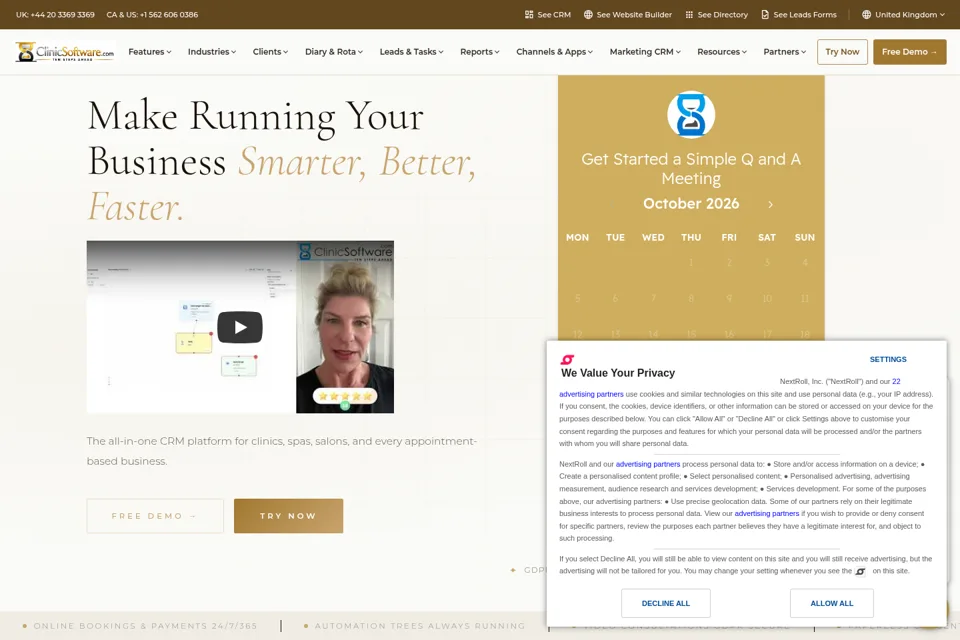The image size is (960, 640).
Task: Expand the Diary & Rota menu
Action: pyautogui.click(x=334, y=52)
